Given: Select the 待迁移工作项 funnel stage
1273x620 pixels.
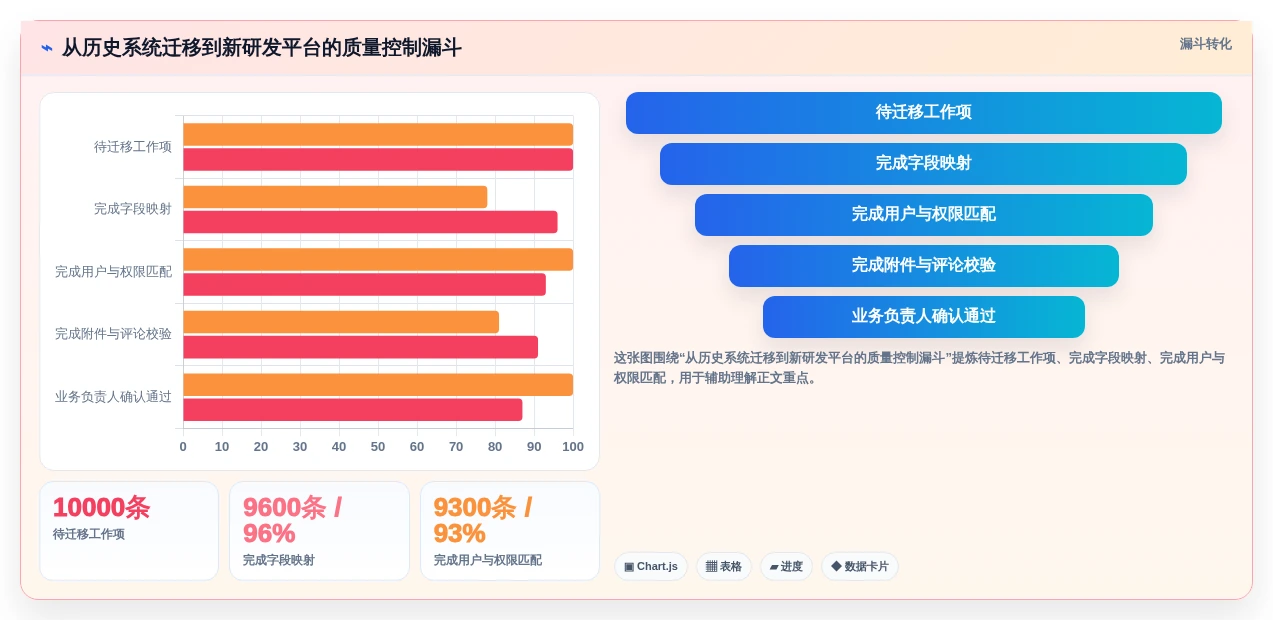Looking at the screenshot, I should click(x=924, y=113).
